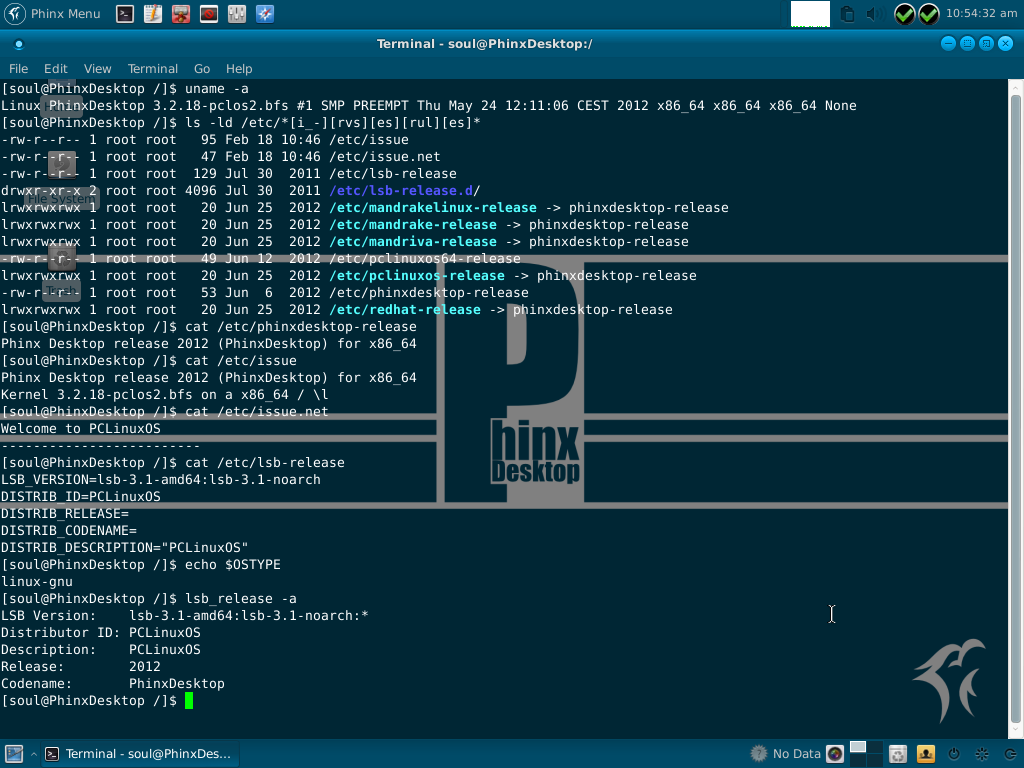The image size is (1024, 768).
Task: Click the /etc/mandriva-release symlink name
Action: click(413, 242)
